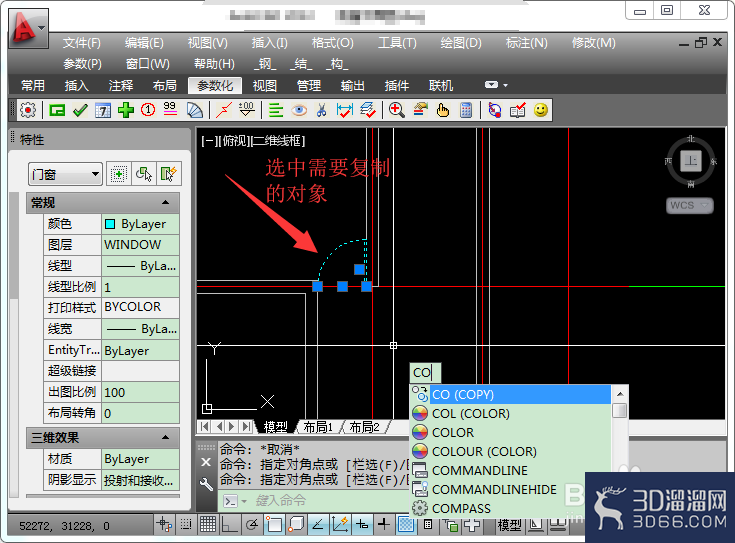This screenshot has width=735, height=543.
Task: Toggle grid display in status bar
Action: pos(208,524)
